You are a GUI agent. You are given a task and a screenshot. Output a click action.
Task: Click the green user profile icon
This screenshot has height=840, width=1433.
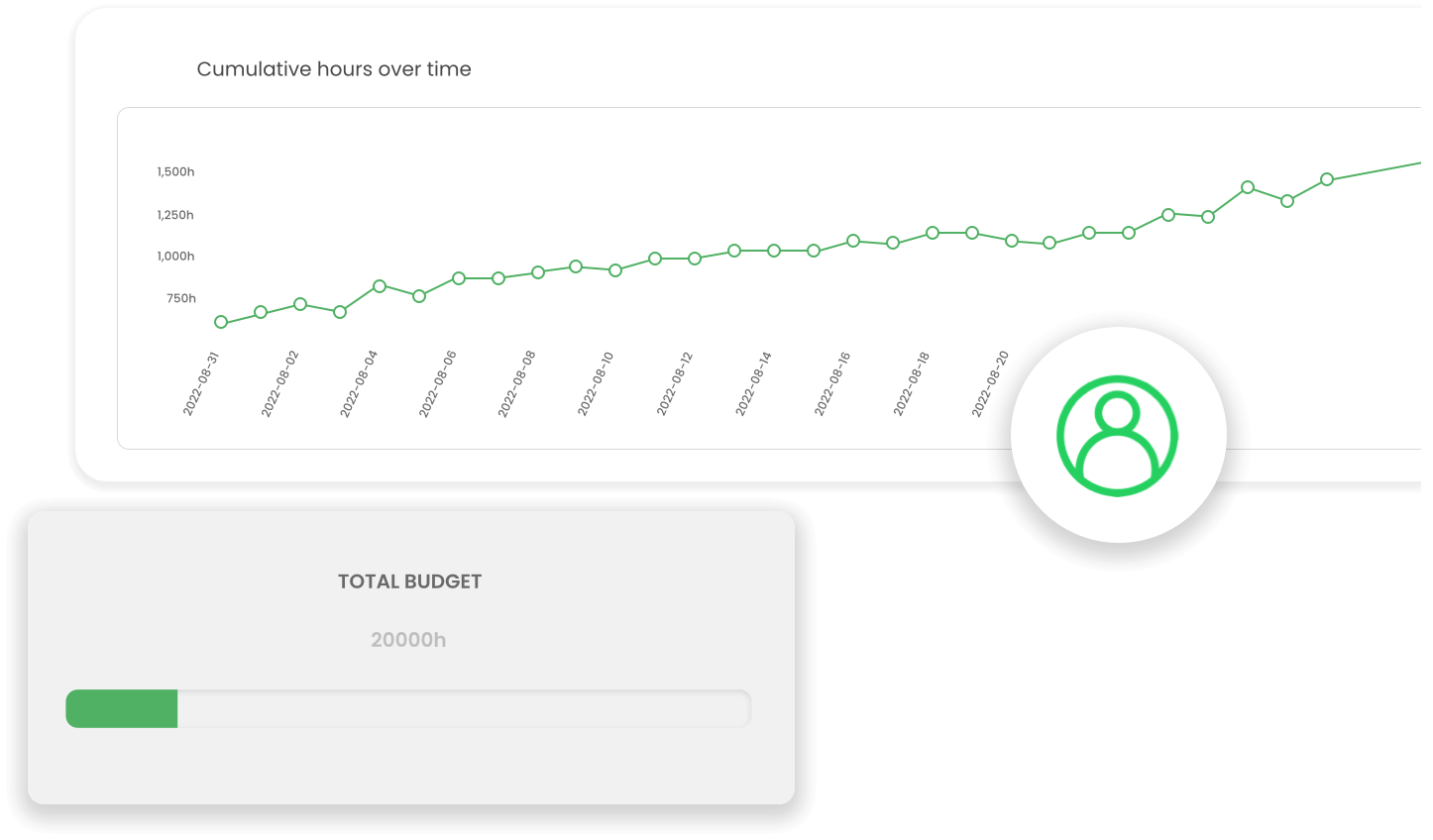1117,435
